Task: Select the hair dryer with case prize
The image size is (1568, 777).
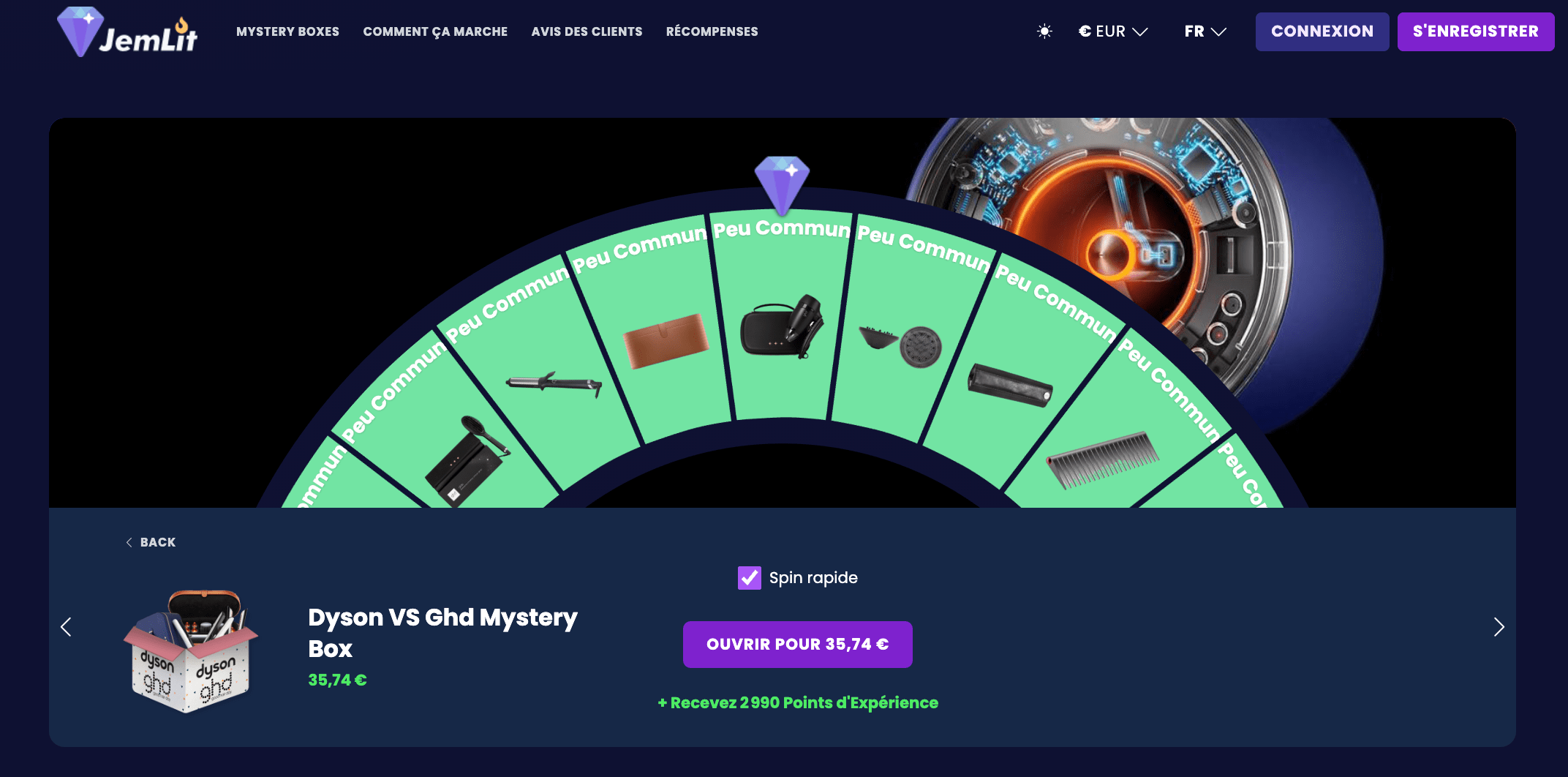Action: [782, 326]
